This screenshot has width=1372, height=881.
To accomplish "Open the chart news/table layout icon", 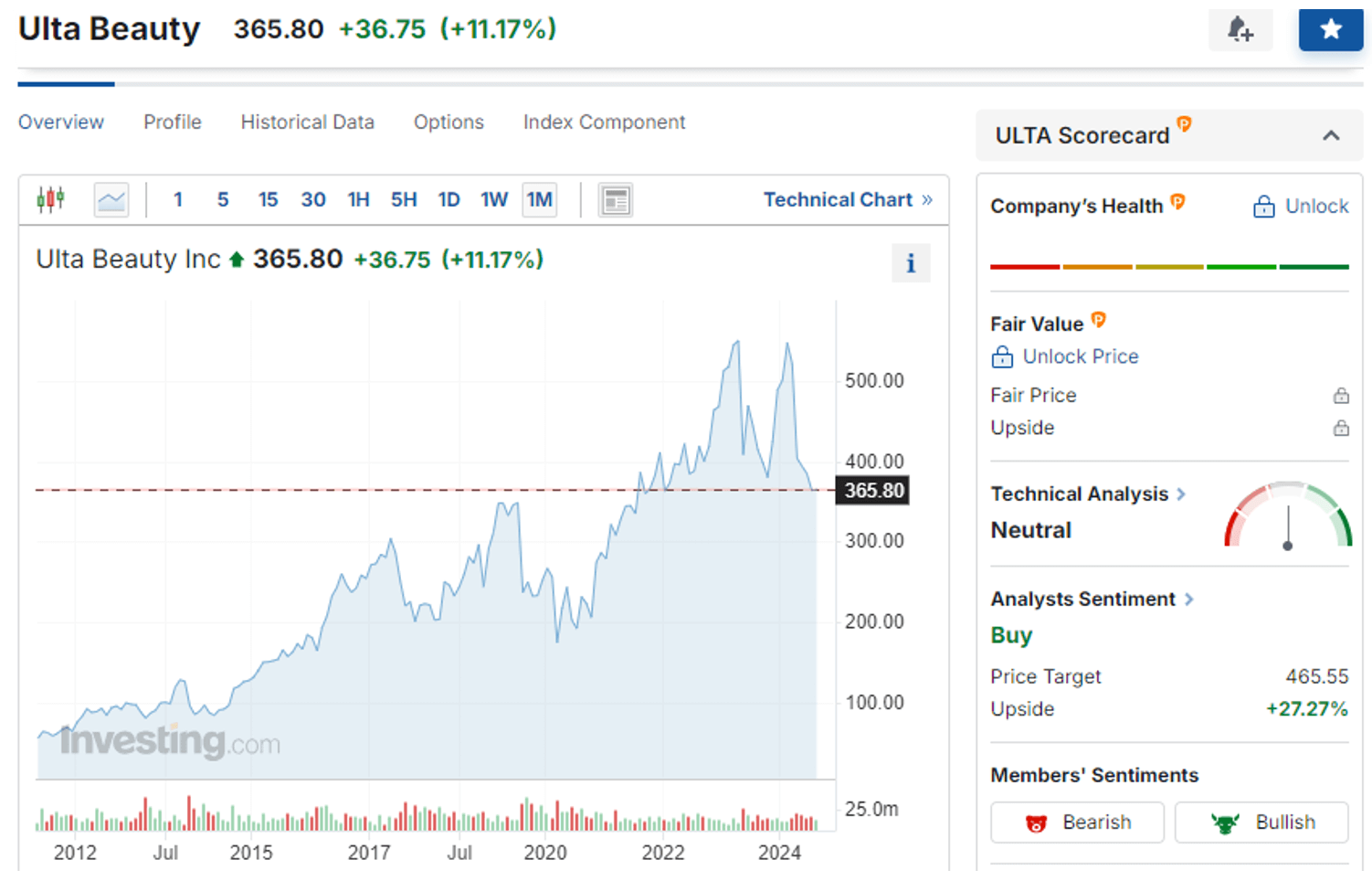I will point(616,200).
